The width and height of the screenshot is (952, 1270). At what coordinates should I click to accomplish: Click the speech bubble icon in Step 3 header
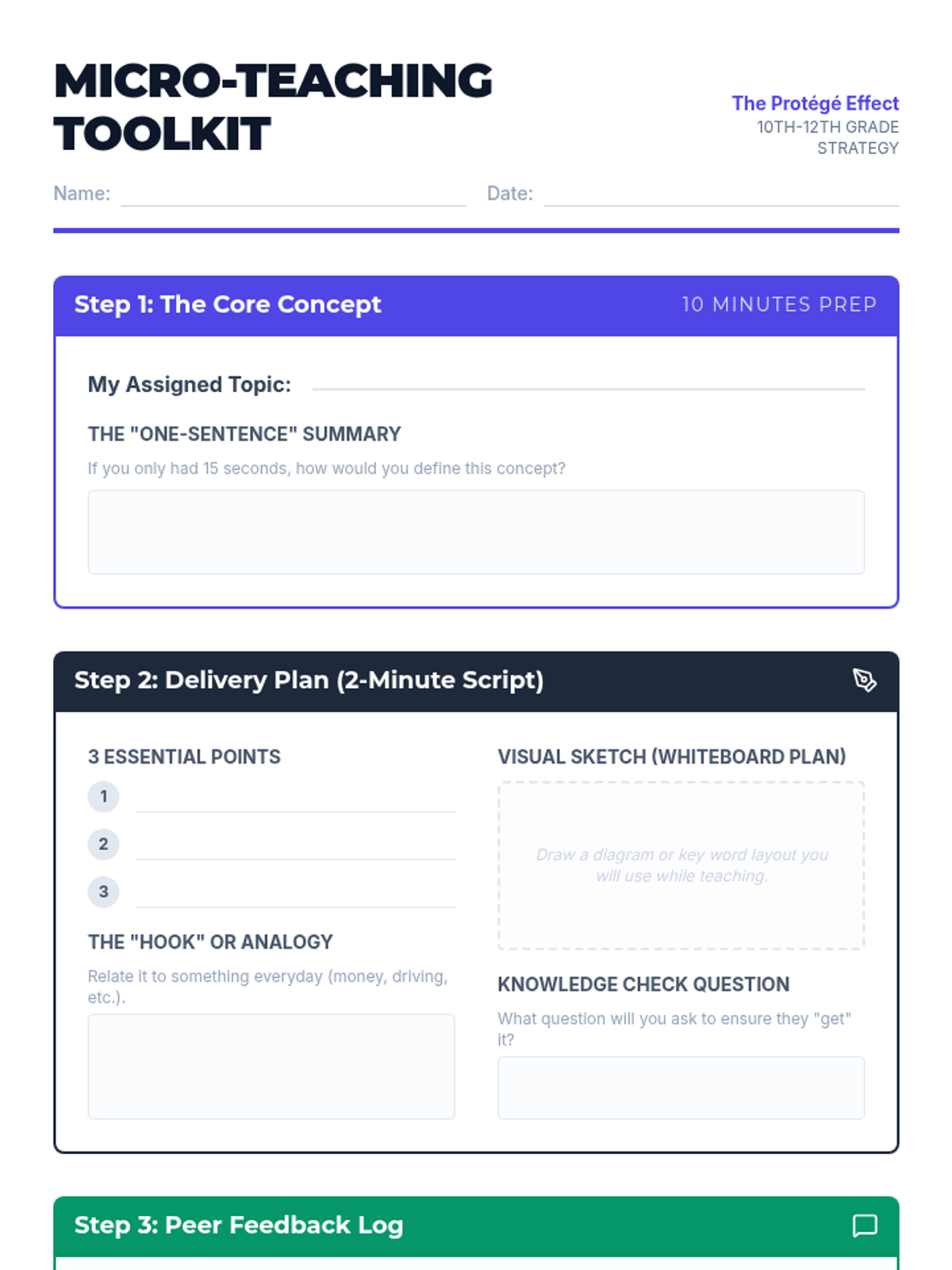[x=864, y=1226]
